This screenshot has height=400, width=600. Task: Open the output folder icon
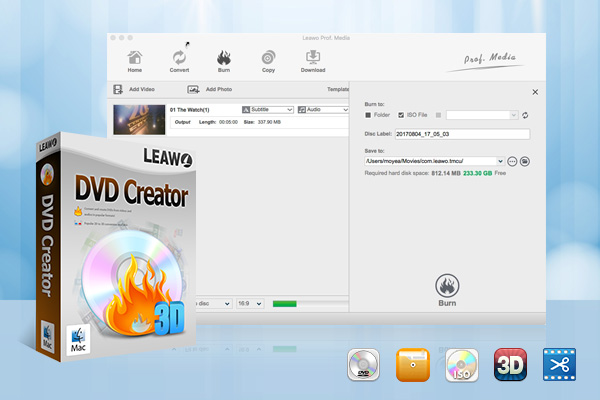tap(525, 162)
